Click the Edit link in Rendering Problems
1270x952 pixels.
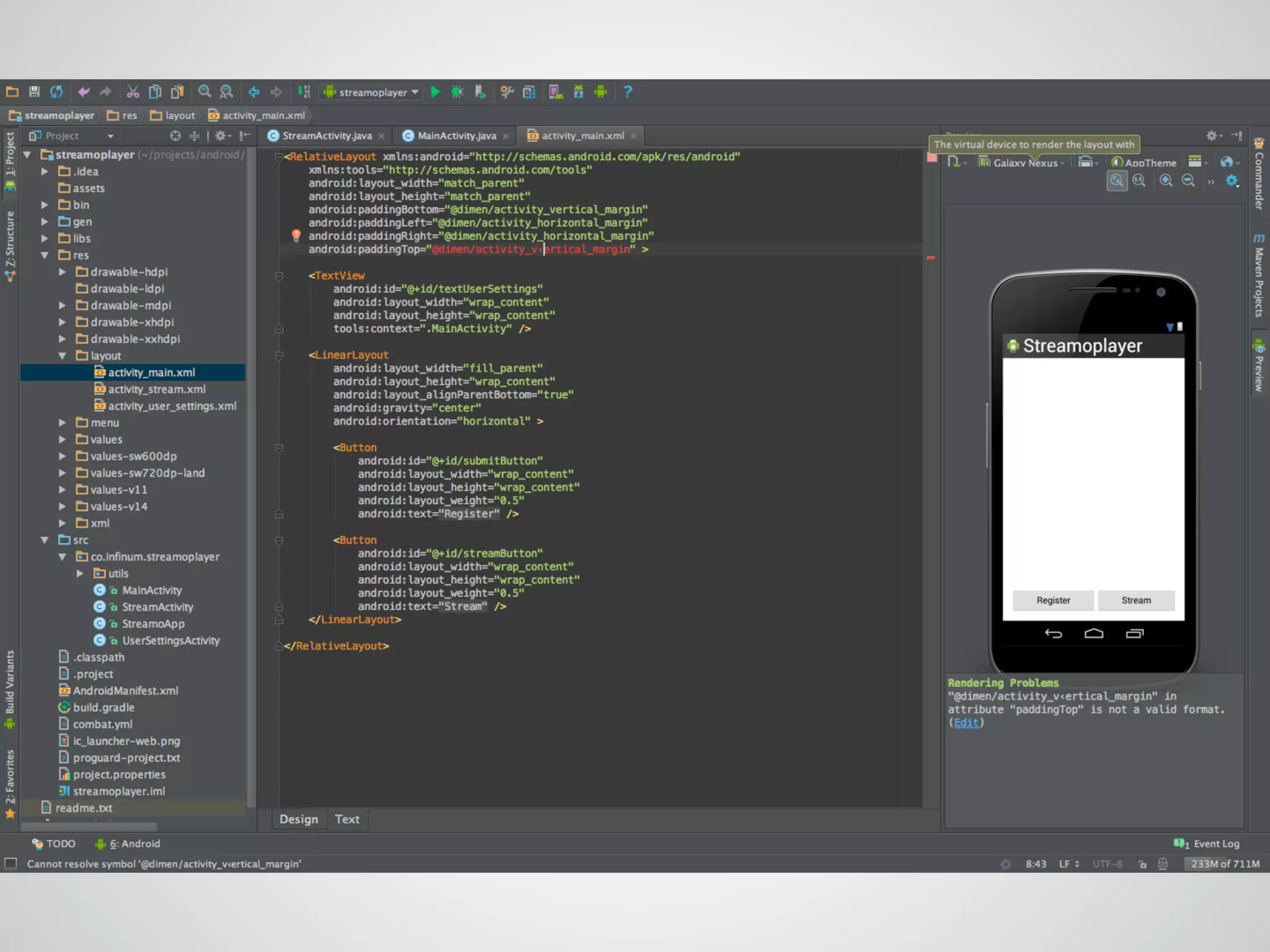966,723
